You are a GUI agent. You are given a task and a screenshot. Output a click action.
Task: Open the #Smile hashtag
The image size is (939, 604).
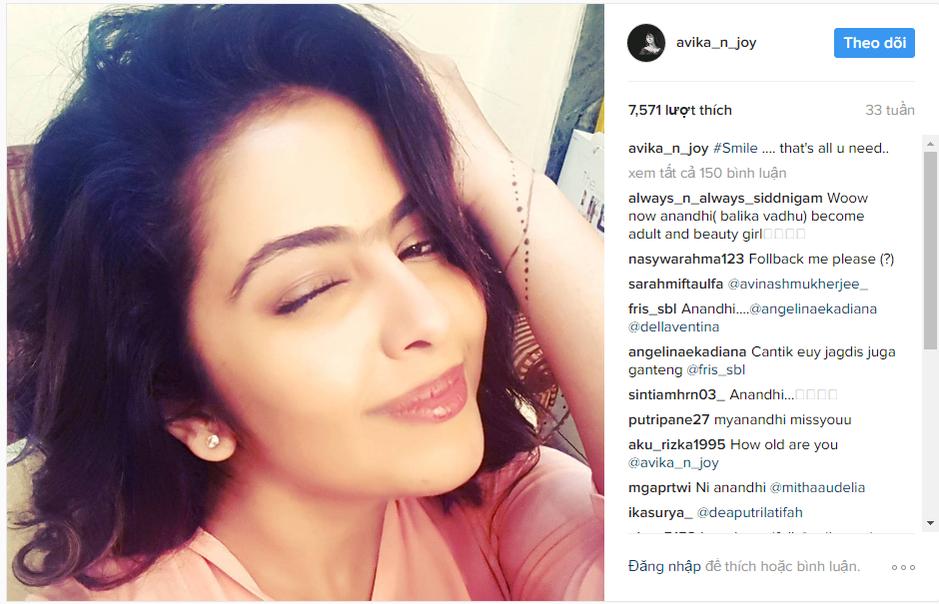click(x=735, y=148)
